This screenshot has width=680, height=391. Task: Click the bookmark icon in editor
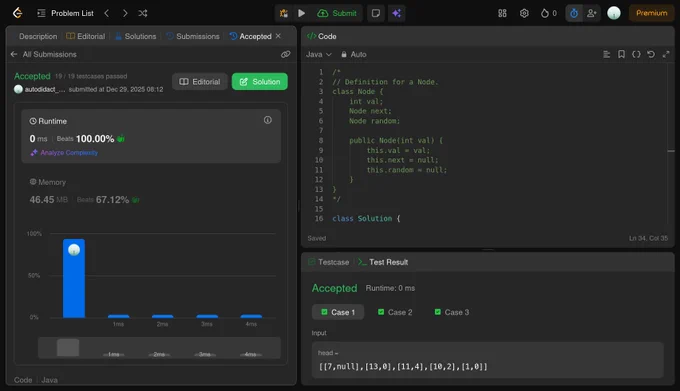tap(621, 54)
